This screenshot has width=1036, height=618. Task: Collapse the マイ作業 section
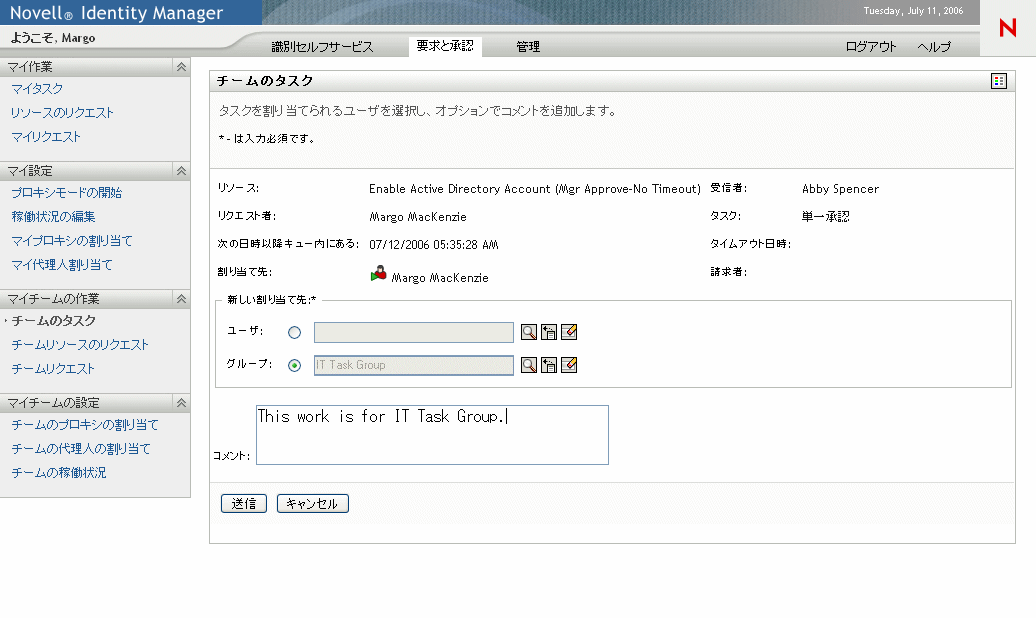pos(181,67)
